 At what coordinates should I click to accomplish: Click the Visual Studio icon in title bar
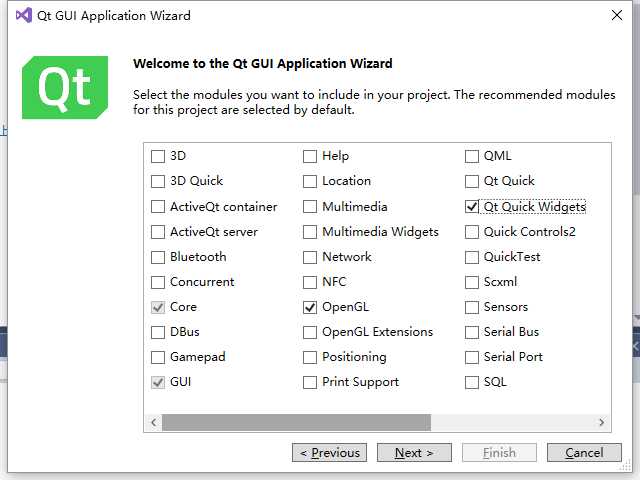[x=24, y=16]
